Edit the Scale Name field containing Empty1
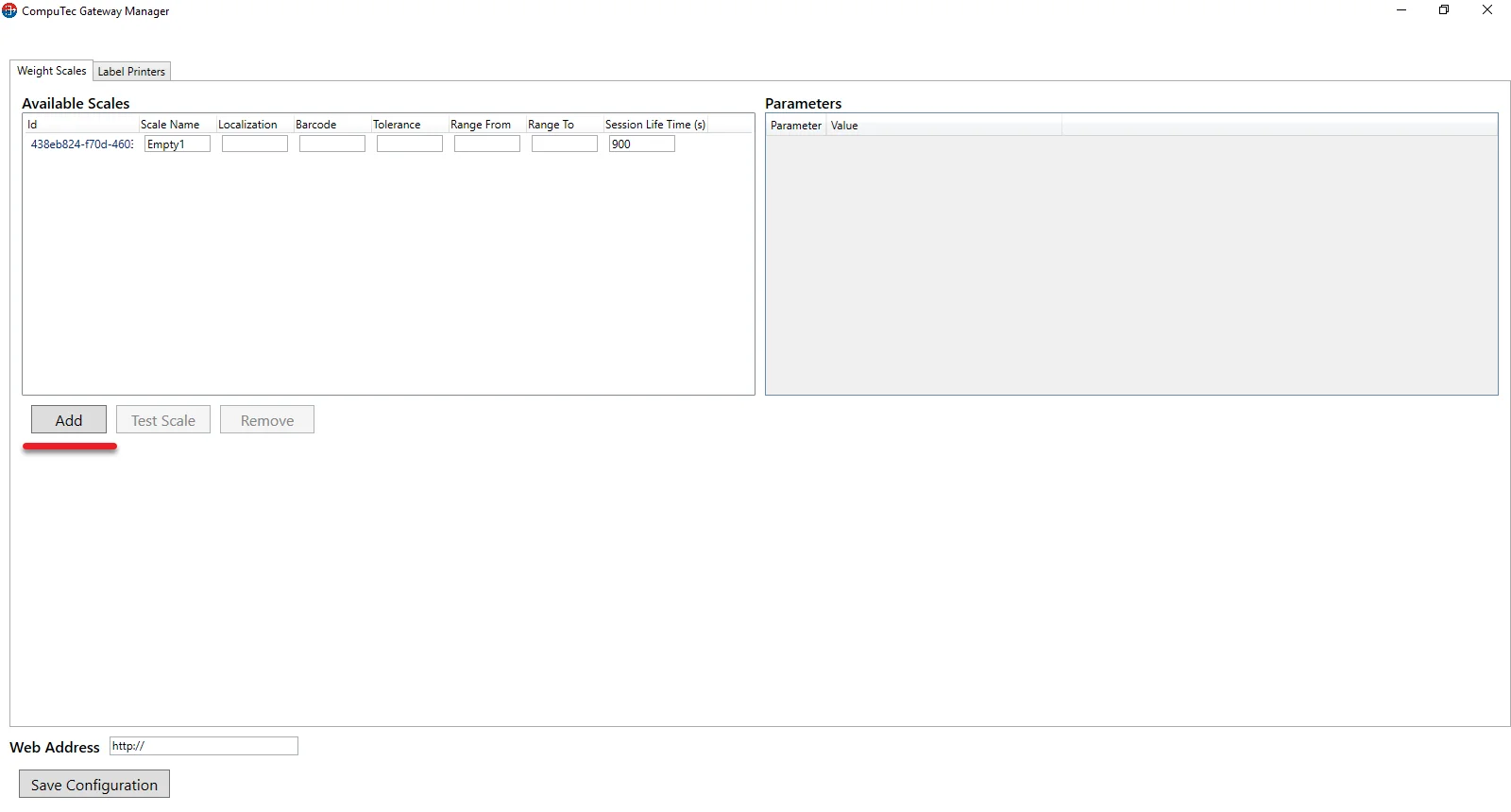The width and height of the screenshot is (1511, 812). tap(177, 144)
